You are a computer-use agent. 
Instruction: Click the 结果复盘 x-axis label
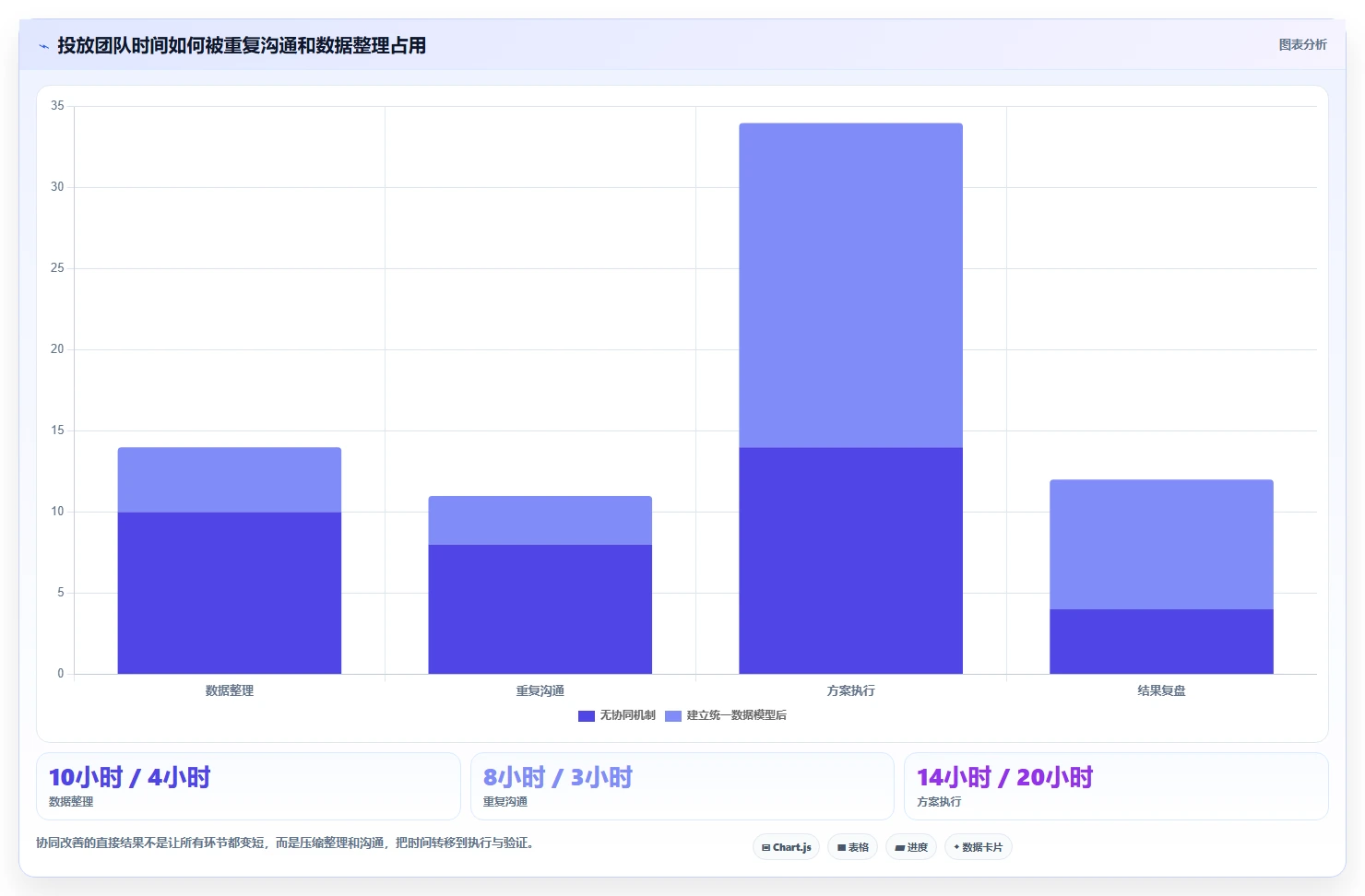pos(1162,690)
